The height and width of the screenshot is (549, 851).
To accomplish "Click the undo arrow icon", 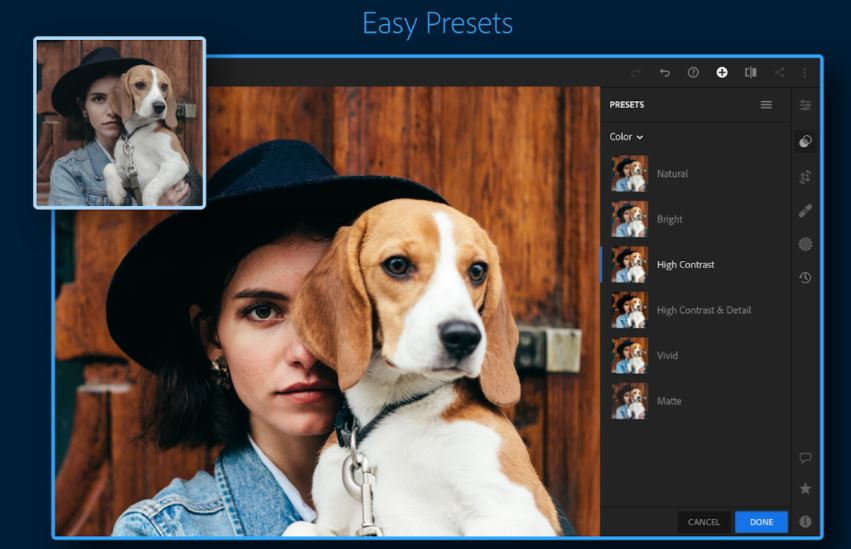I will tap(664, 73).
